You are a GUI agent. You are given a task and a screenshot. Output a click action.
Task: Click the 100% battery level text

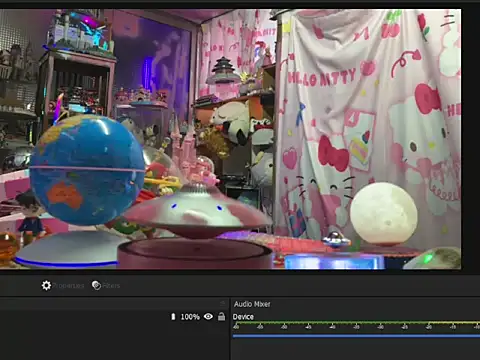click(190, 317)
